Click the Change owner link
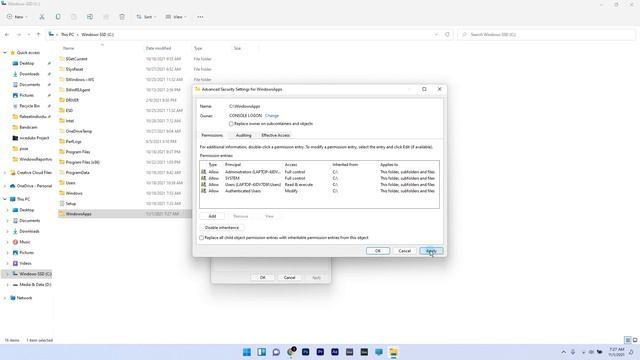Image resolution: width=640 pixels, height=360 pixels. click(x=272, y=116)
